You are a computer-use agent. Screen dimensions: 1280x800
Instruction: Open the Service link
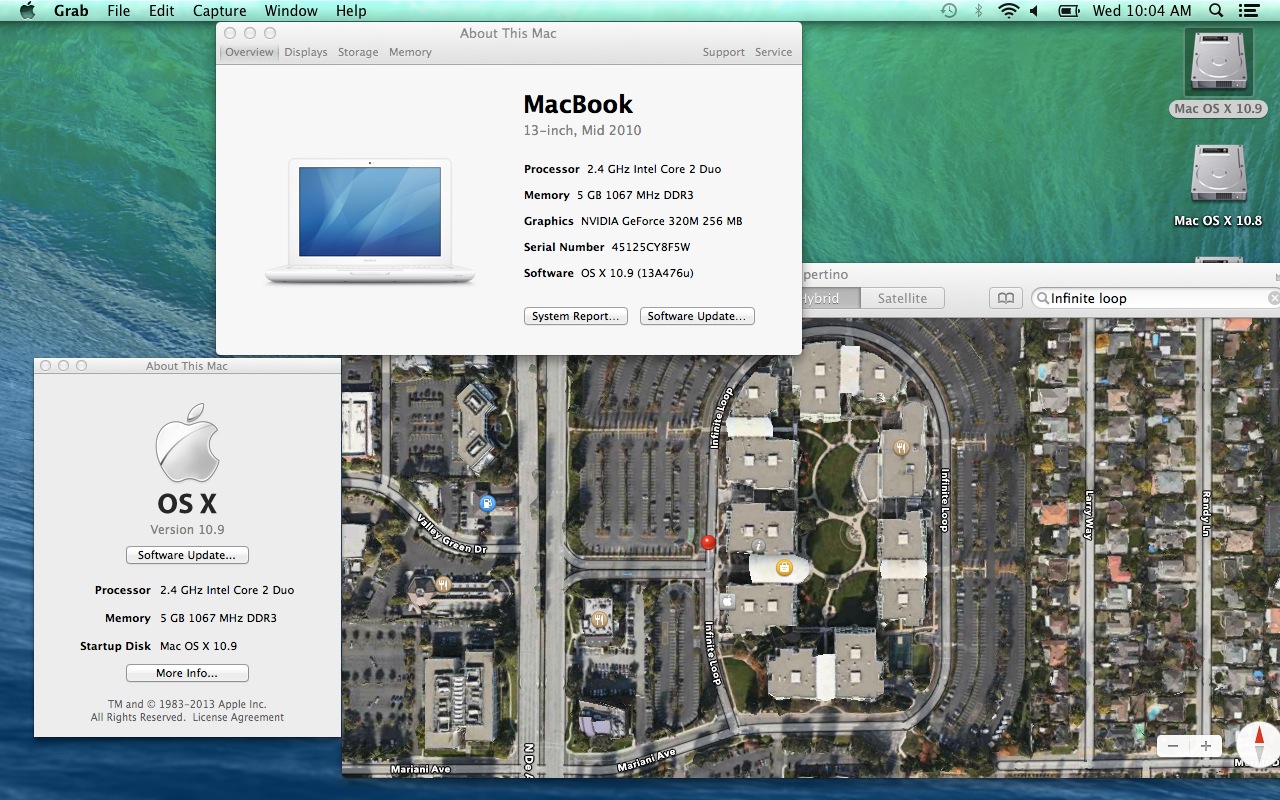click(x=773, y=52)
